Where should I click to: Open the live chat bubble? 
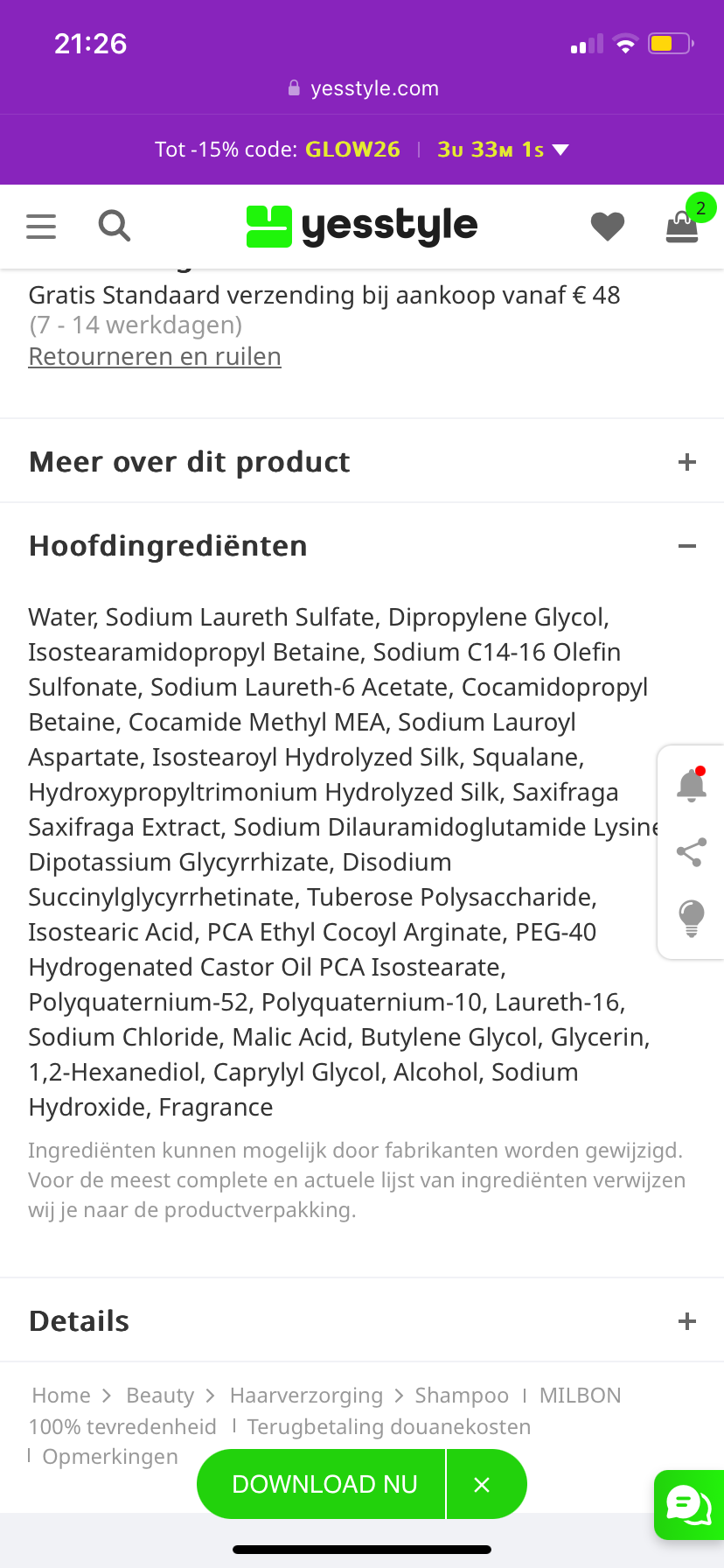tap(689, 1504)
